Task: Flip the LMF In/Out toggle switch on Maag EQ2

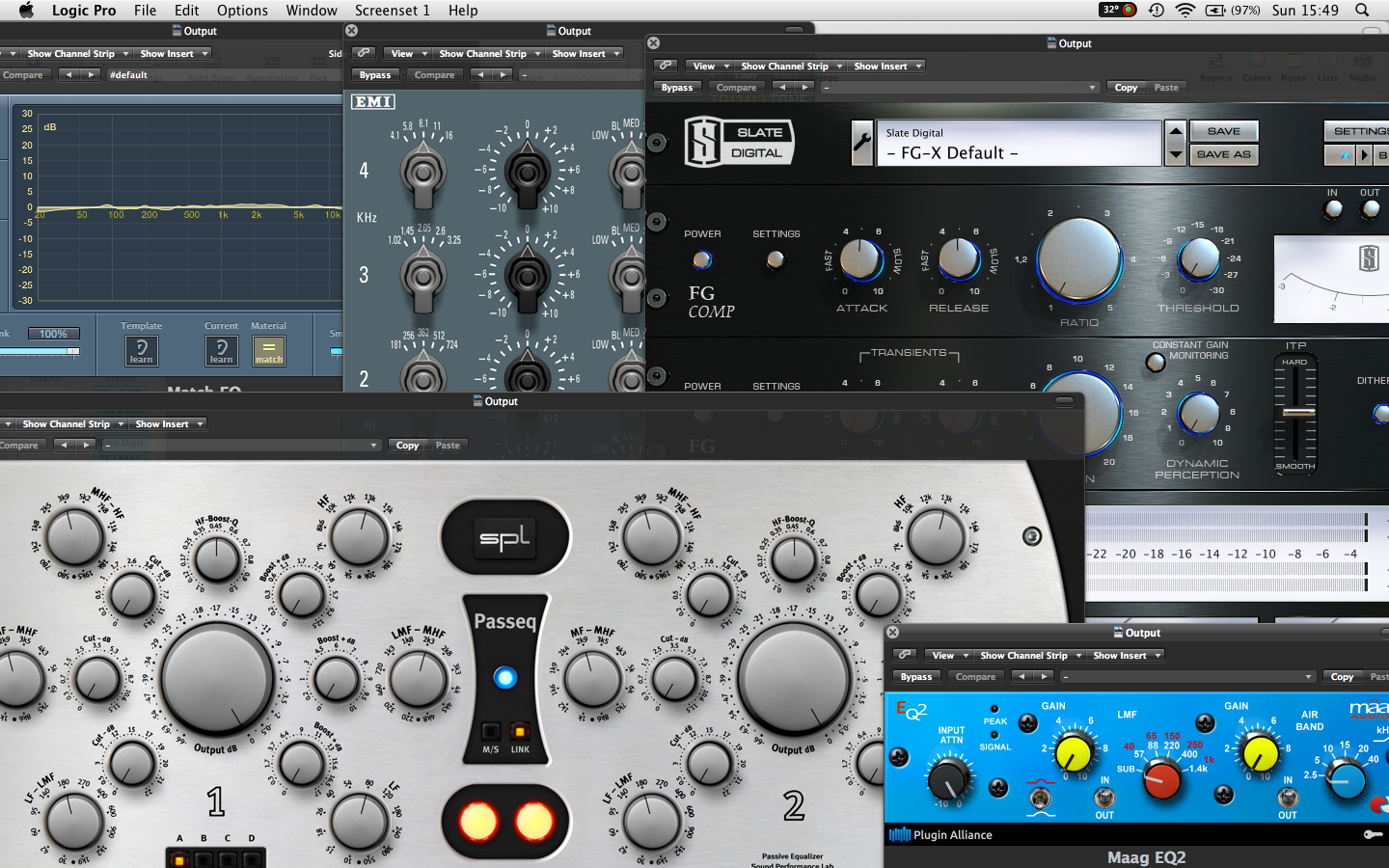Action: (1104, 797)
